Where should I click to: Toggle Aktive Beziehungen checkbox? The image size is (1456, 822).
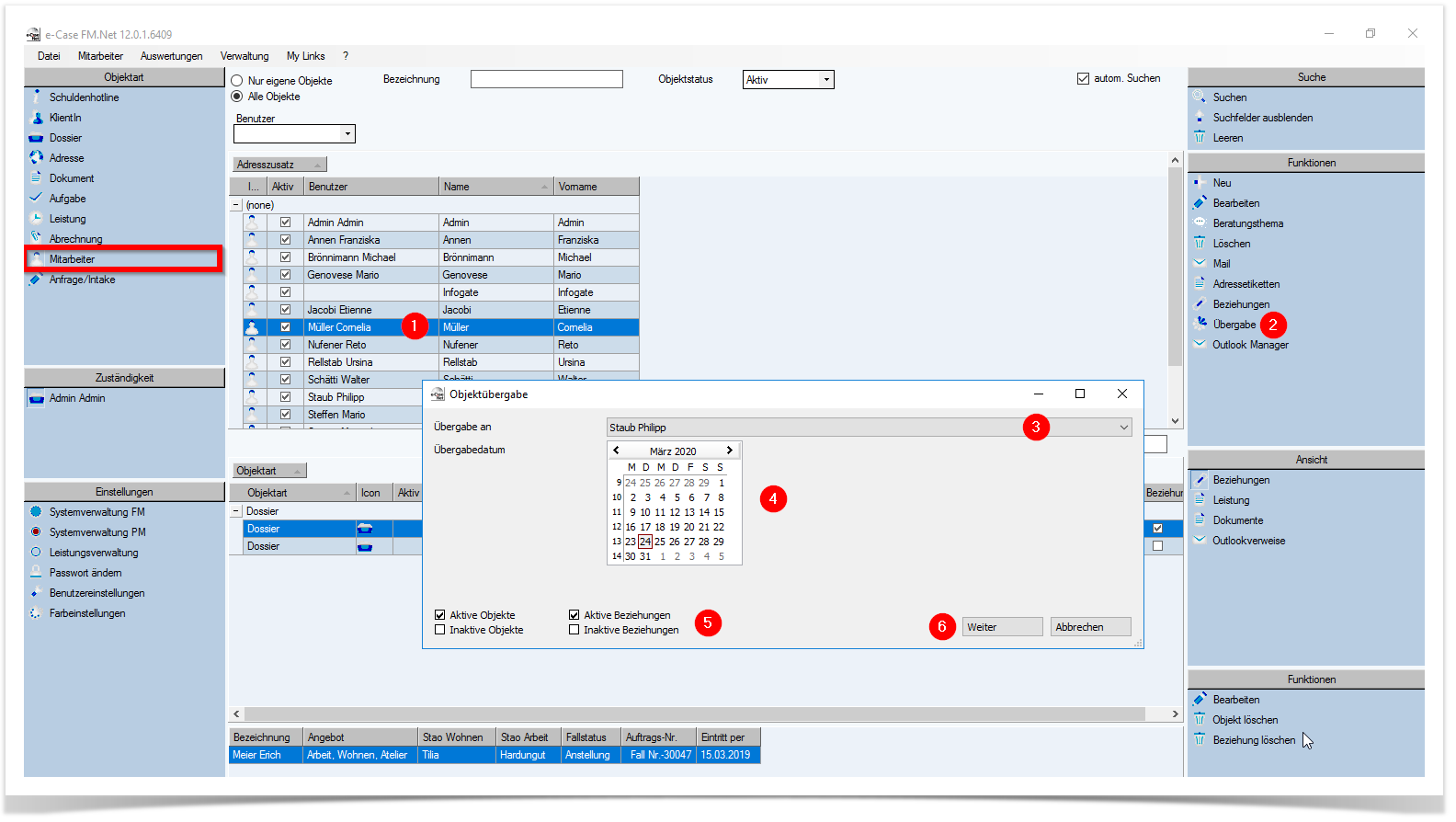[x=574, y=615]
